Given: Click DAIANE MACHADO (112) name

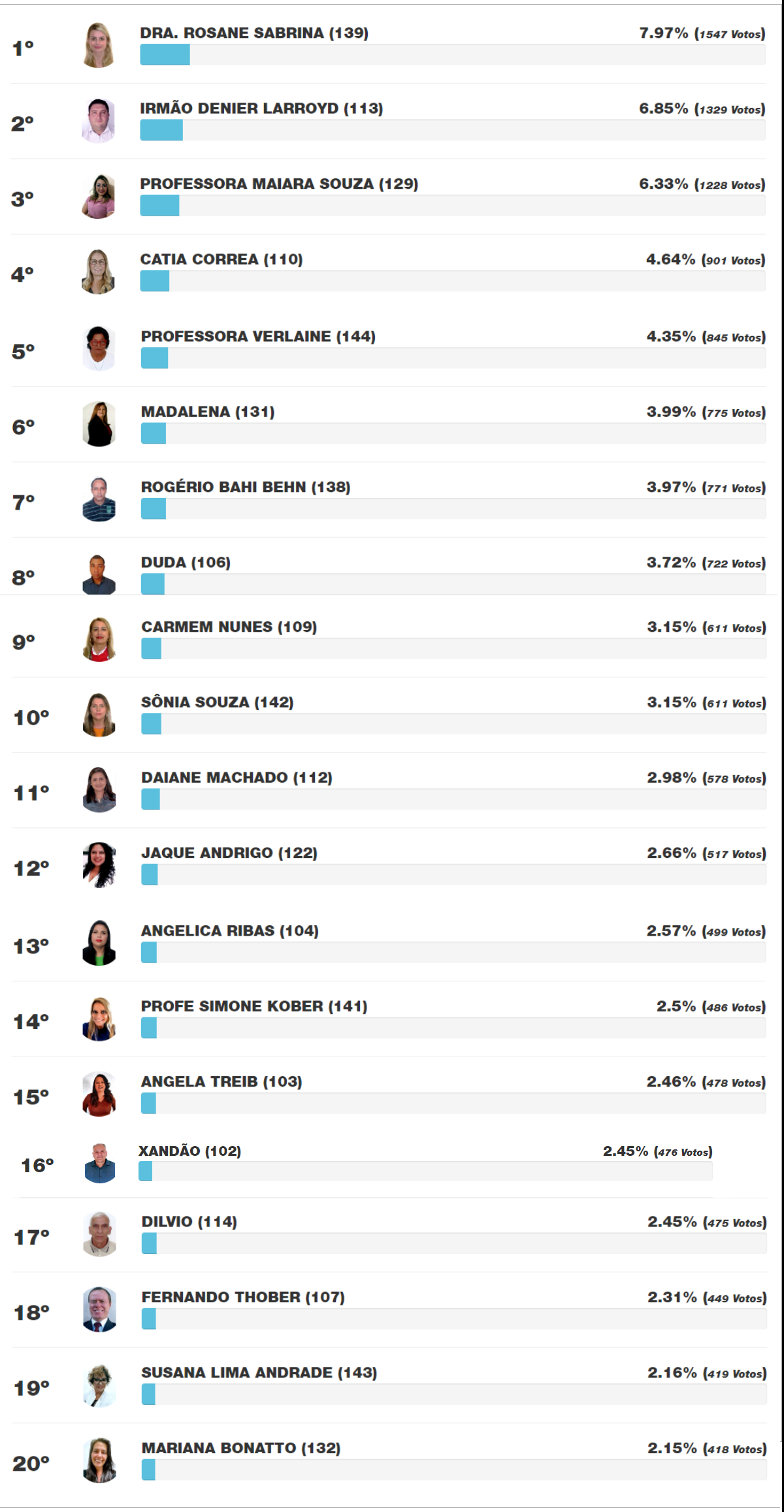Looking at the screenshot, I should pos(237,778).
